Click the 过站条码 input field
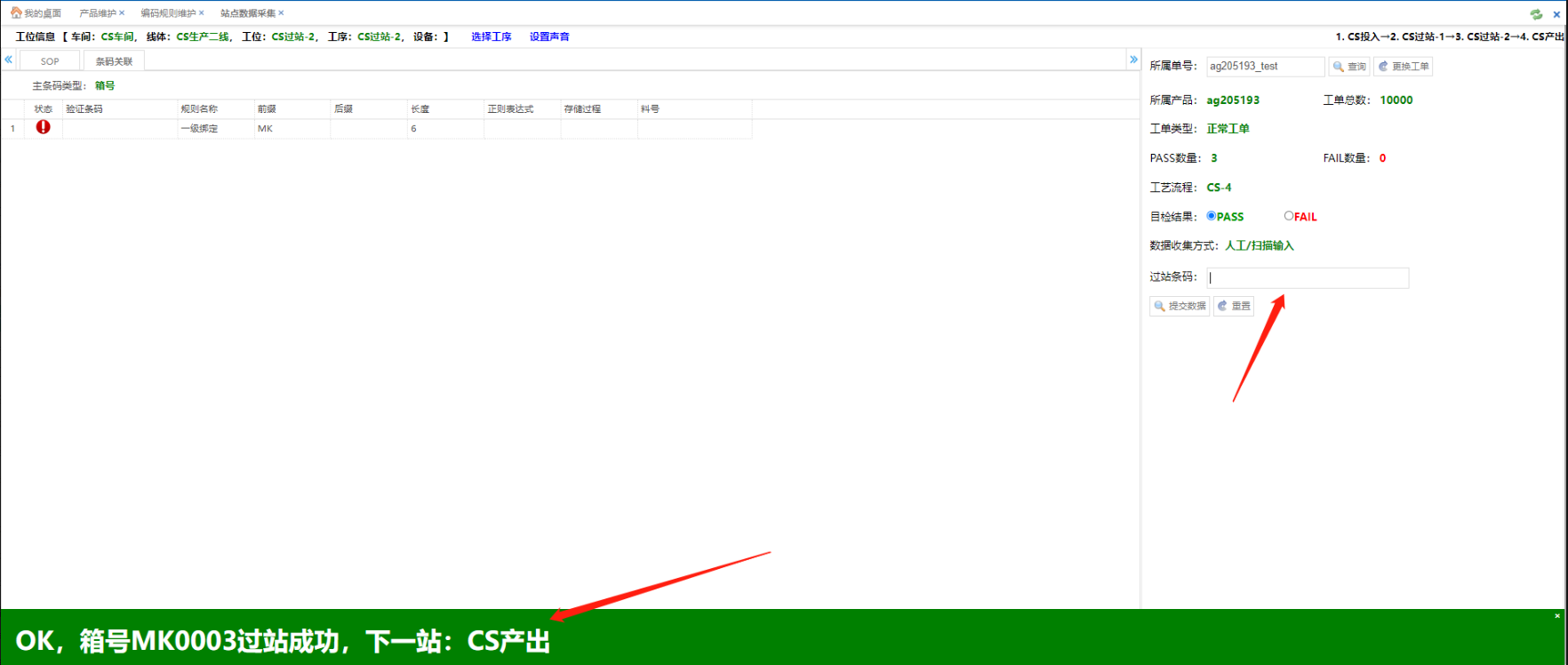The width and height of the screenshot is (1568, 665). click(1307, 278)
